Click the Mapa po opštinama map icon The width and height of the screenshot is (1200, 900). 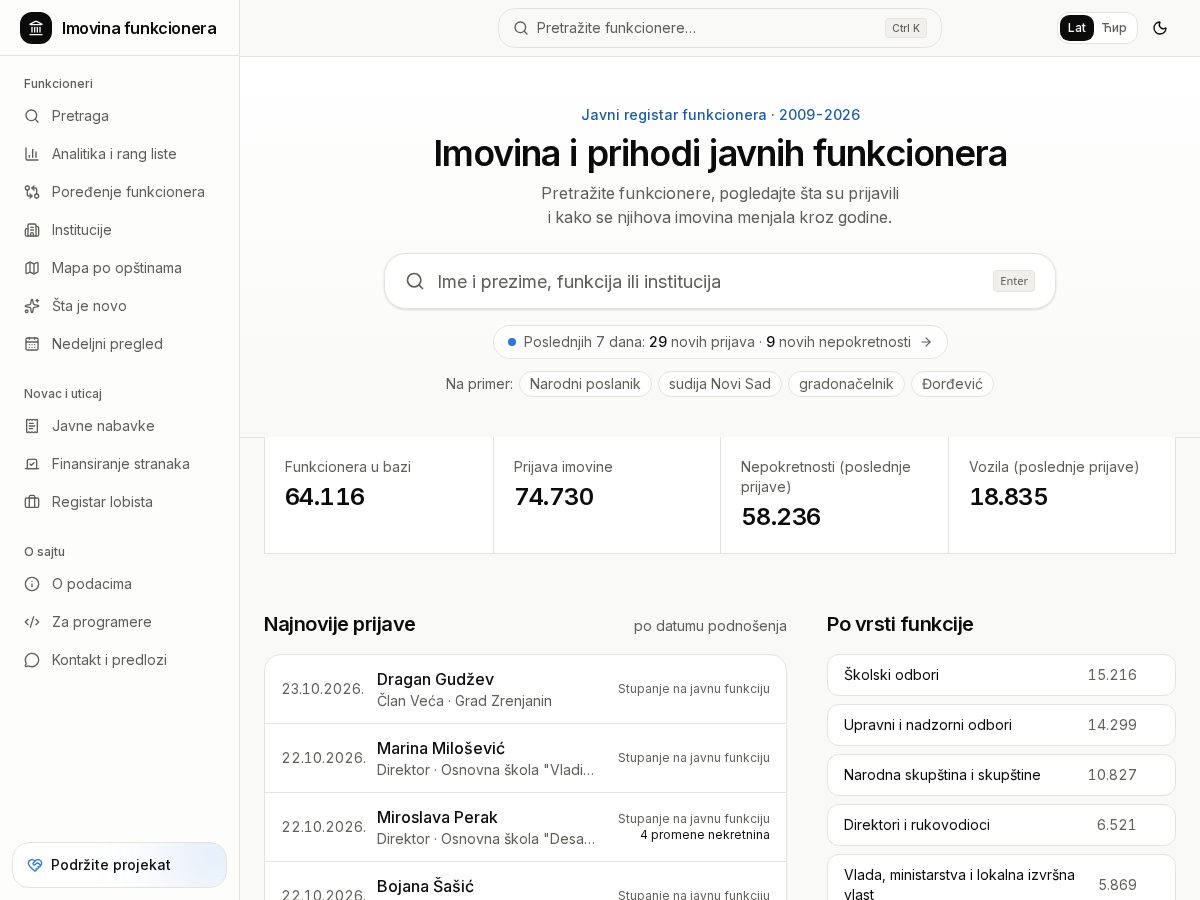pos(32,268)
